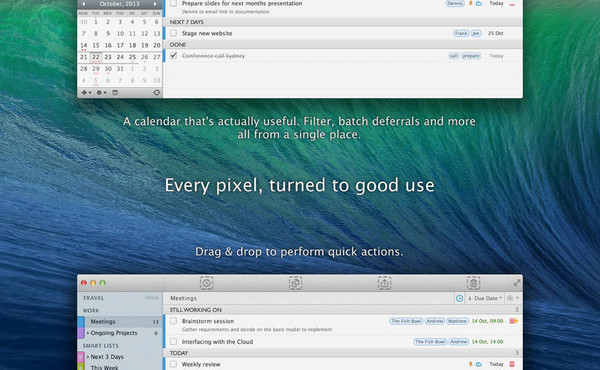Click the purple color tab beside Ongoing Projects
The height and width of the screenshot is (370, 600).
pyautogui.click(x=81, y=333)
